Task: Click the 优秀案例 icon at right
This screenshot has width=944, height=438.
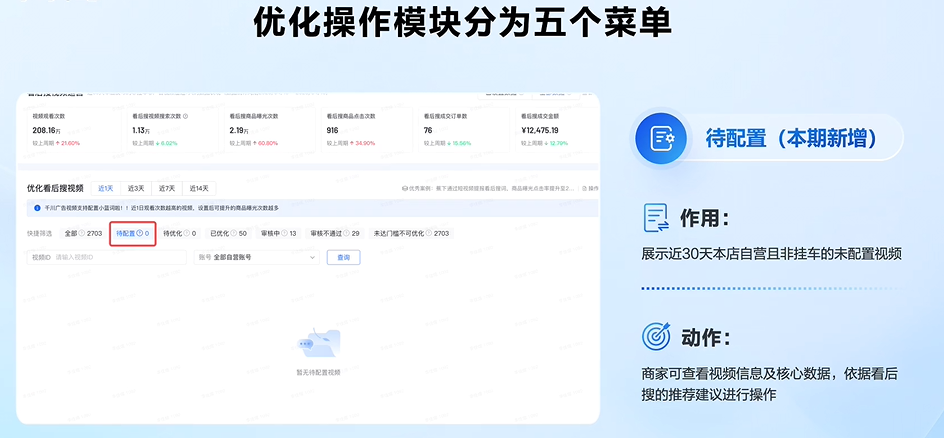Action: (x=404, y=188)
